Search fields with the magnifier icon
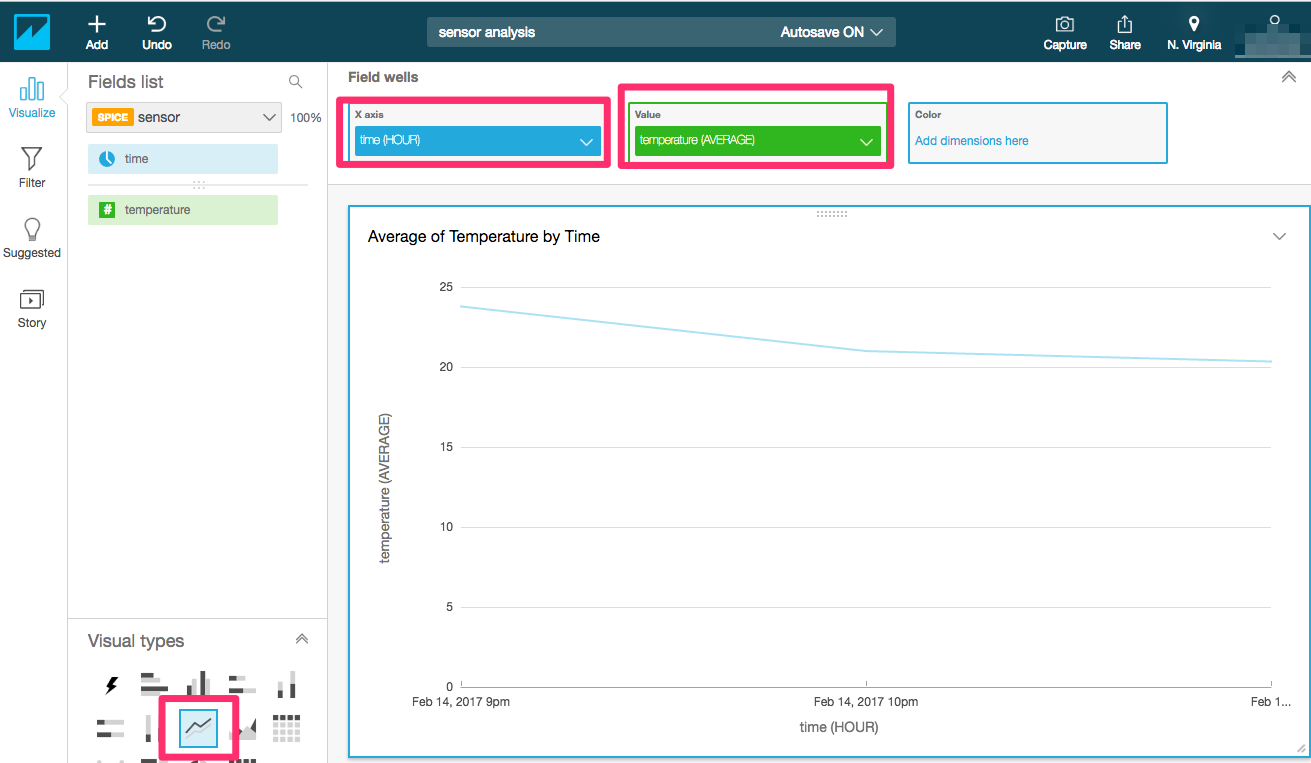 [295, 82]
